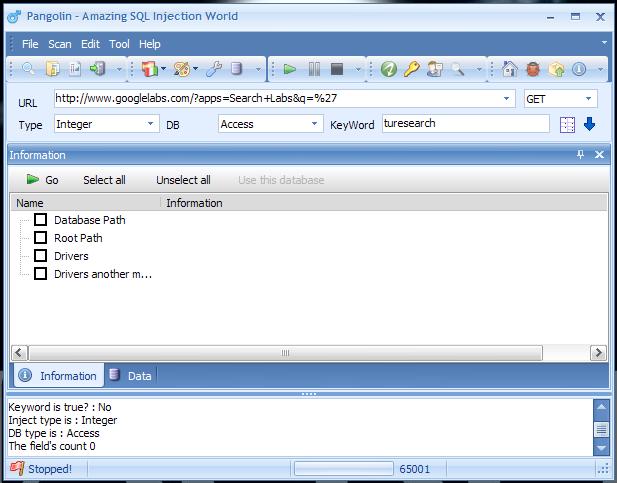The image size is (617, 483).
Task: Tick the Drivers another method checkbox
Action: click(x=41, y=274)
